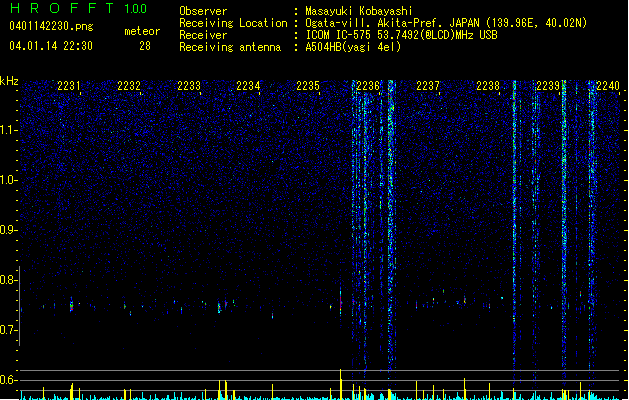The image size is (629, 400).
Task: Click the Receiver label
Action: 203,35
